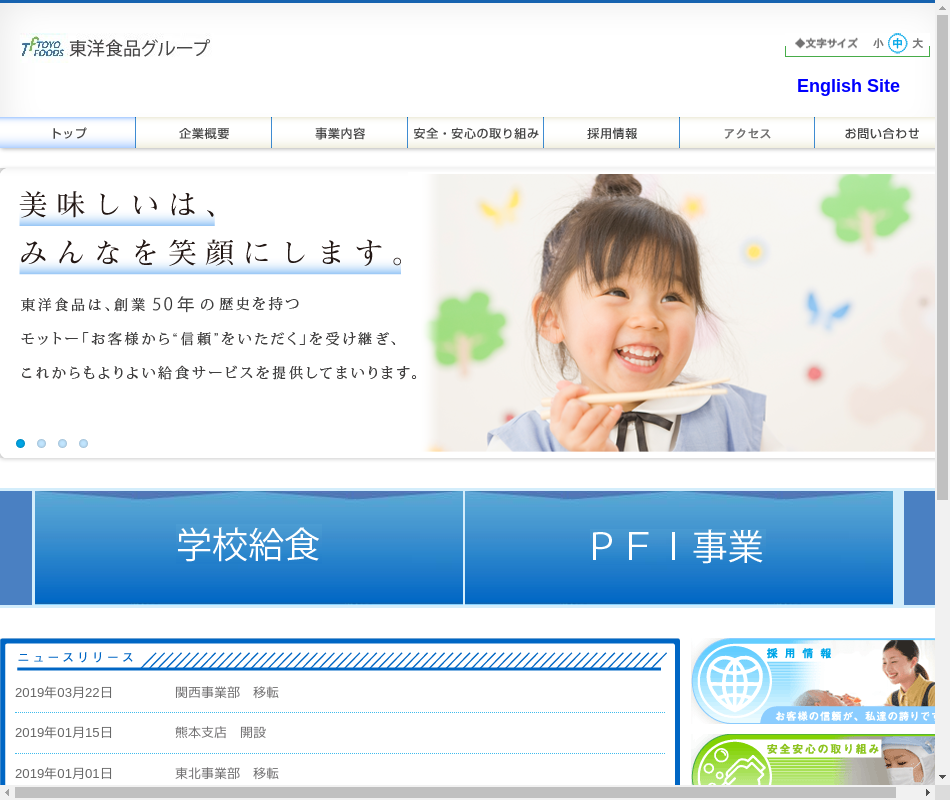Open the PFI事業 banner
The image size is (950, 800).
pos(678,547)
